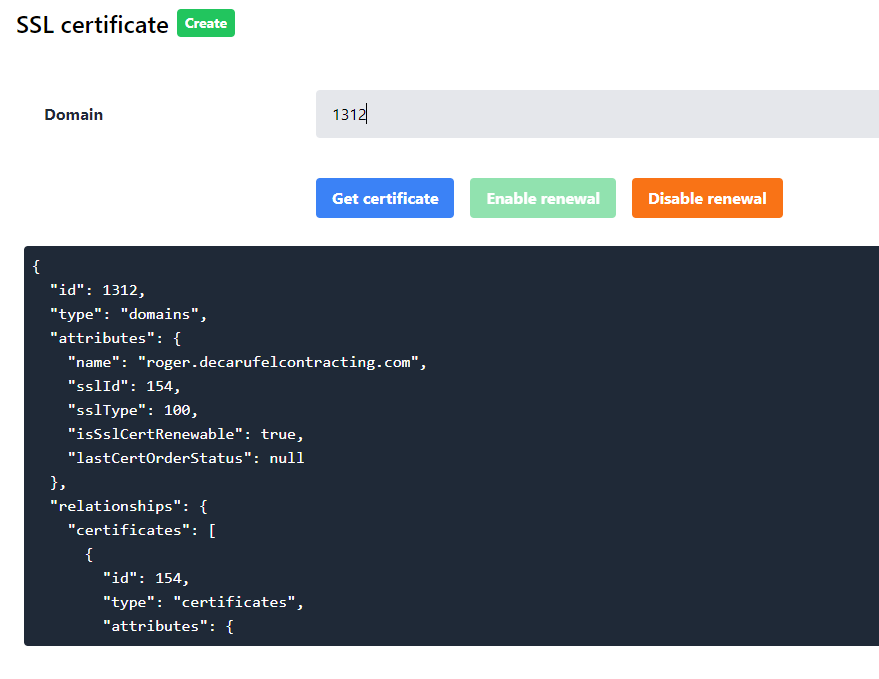Click the isSslCertRenewable true value
This screenshot has width=879, height=679.
pos(281,434)
